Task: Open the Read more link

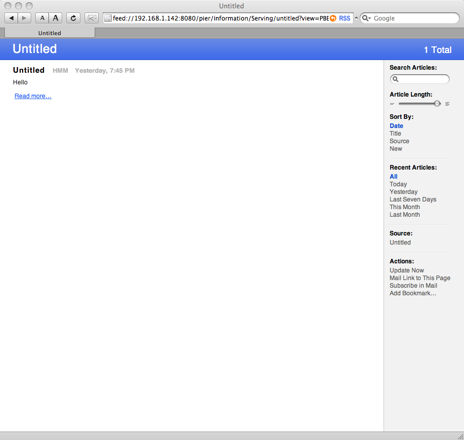Action: (33, 96)
